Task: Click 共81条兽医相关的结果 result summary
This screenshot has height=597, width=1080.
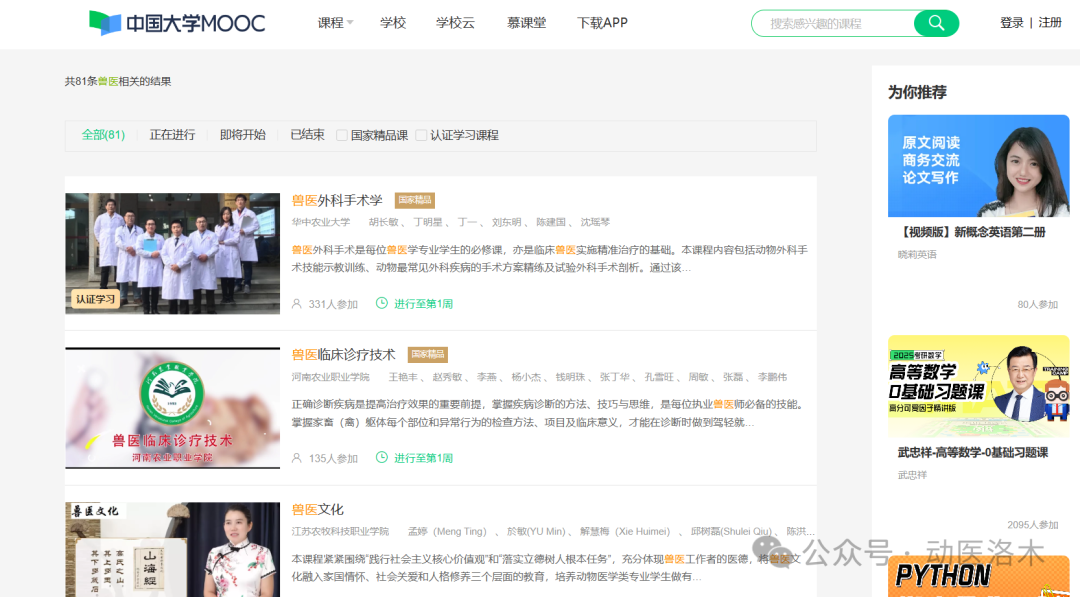Action: click(x=118, y=81)
